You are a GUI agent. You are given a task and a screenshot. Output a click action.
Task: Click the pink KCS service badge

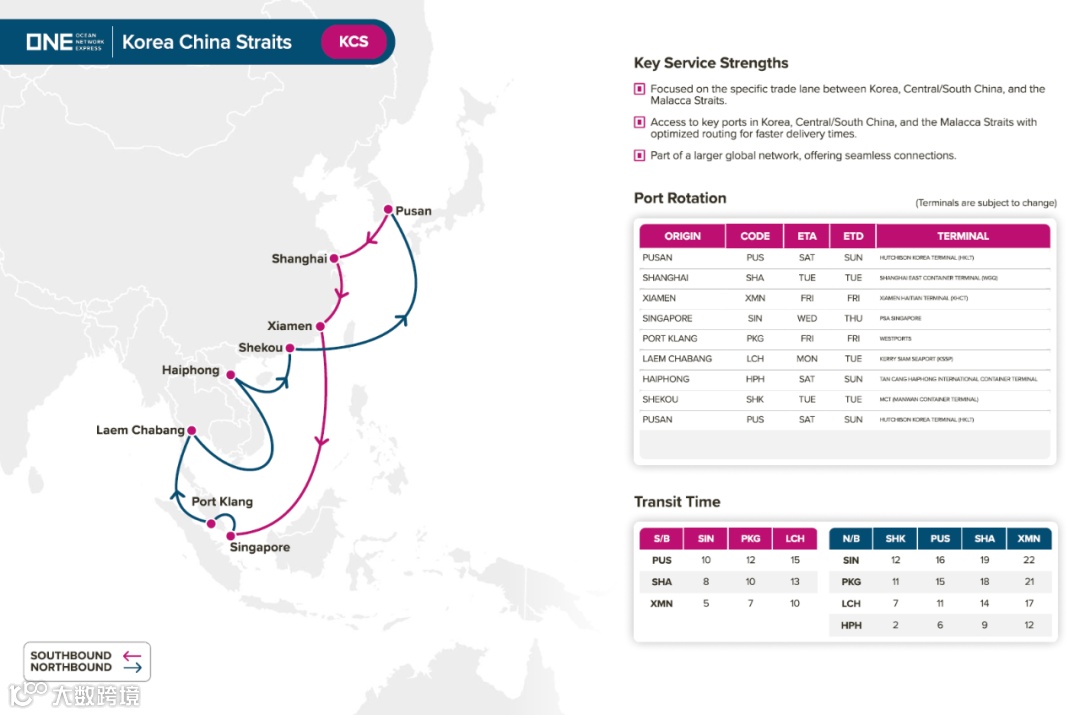pyautogui.click(x=353, y=41)
